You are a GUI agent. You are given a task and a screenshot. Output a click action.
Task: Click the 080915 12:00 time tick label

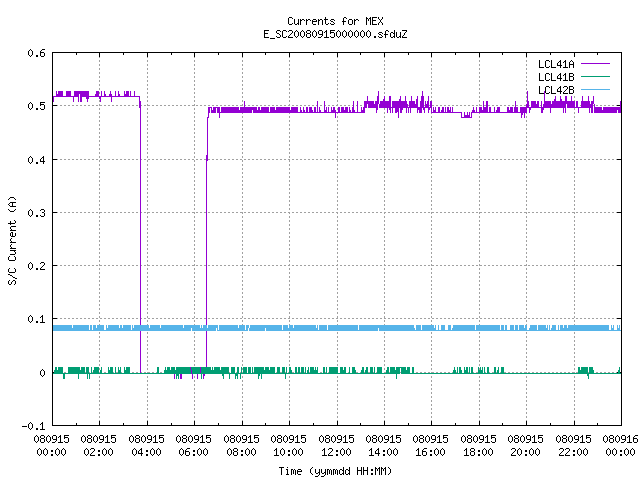[x=336, y=446]
